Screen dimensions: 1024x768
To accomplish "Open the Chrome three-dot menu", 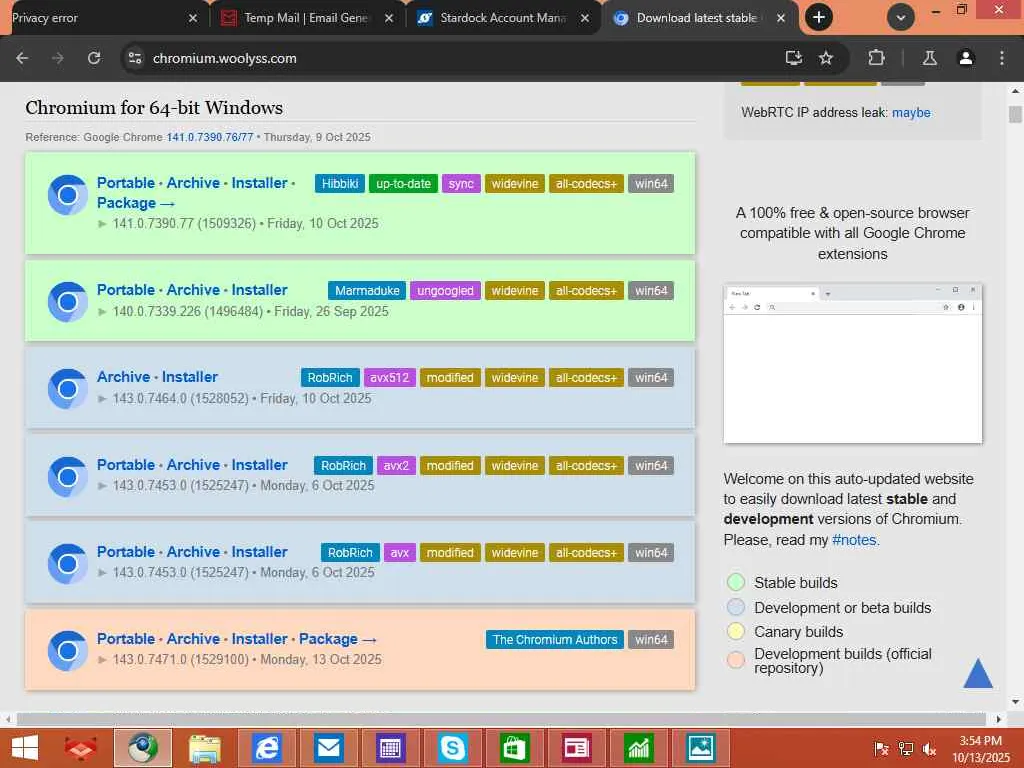I will click(x=1002, y=58).
